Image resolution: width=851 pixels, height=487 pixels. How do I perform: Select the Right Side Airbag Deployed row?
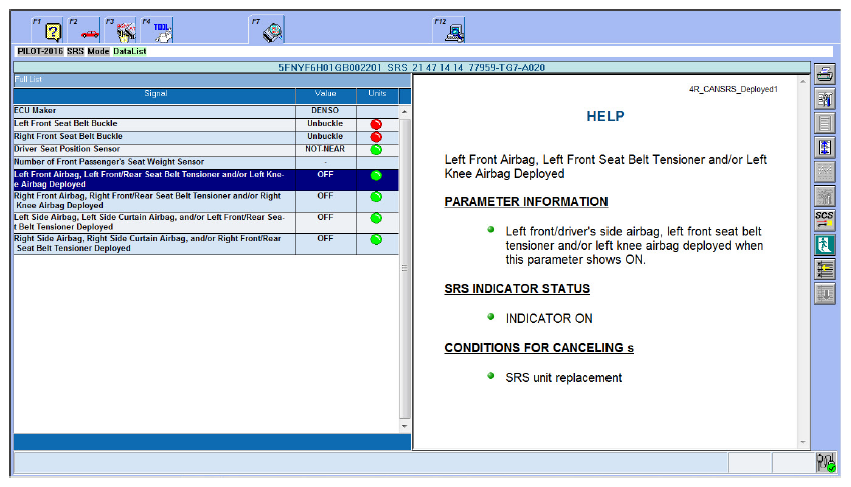206,244
